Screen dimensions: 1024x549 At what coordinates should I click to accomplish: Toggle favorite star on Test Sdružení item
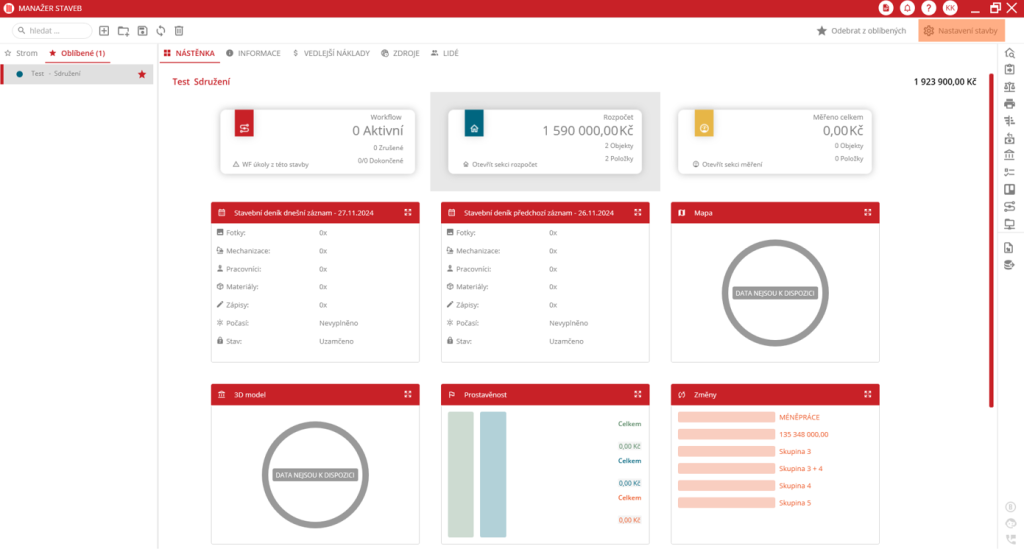[x=142, y=74]
